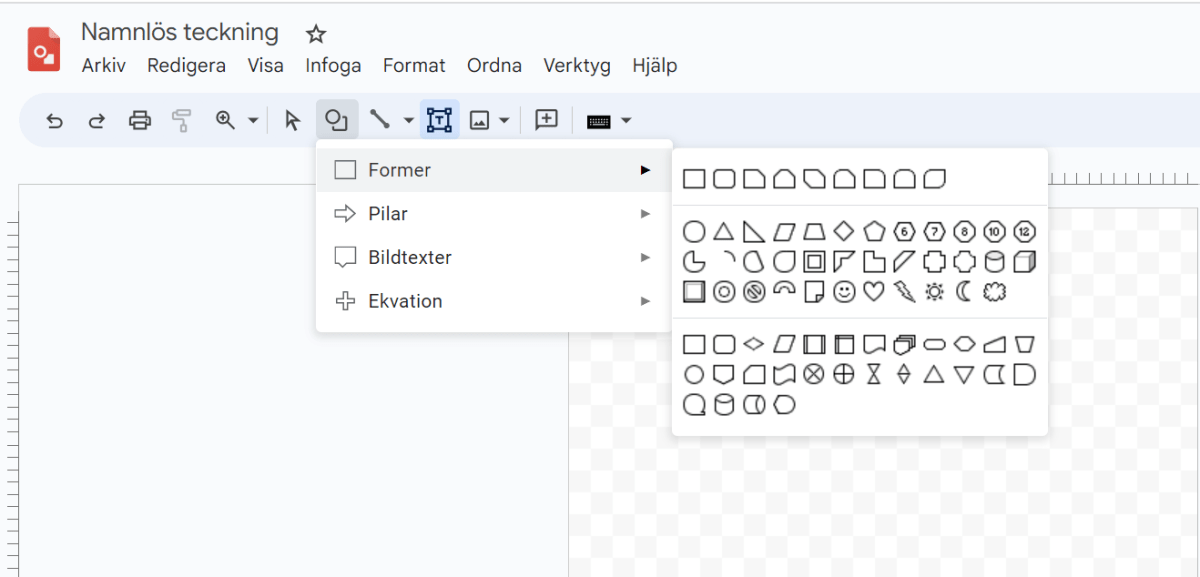This screenshot has width=1200, height=577.
Task: Choose the lightning bolt shape
Action: 904,292
